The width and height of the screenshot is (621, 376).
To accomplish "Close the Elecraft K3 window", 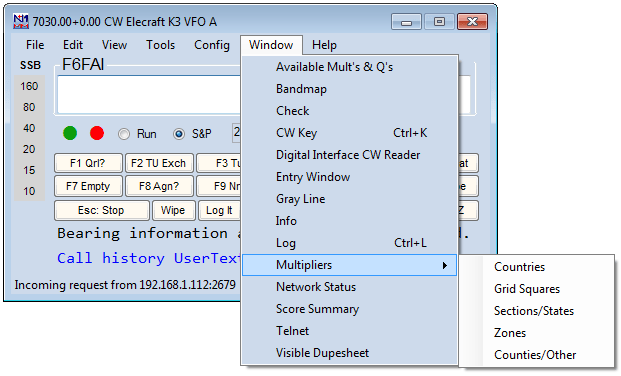I will [472, 22].
